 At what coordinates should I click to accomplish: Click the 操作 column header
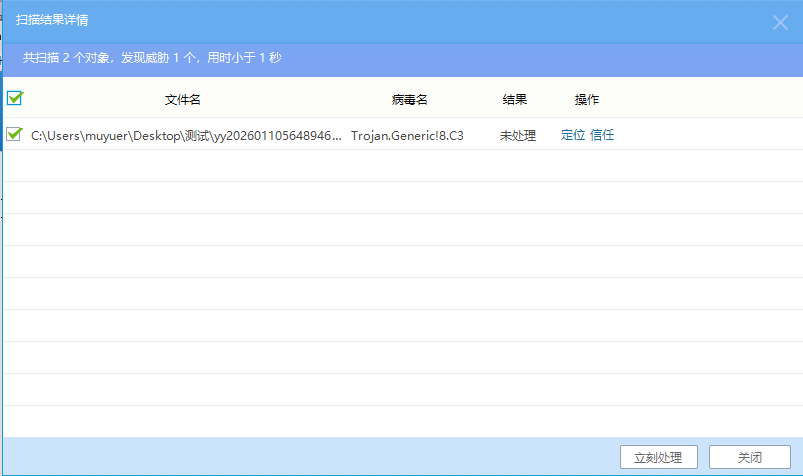(x=587, y=100)
